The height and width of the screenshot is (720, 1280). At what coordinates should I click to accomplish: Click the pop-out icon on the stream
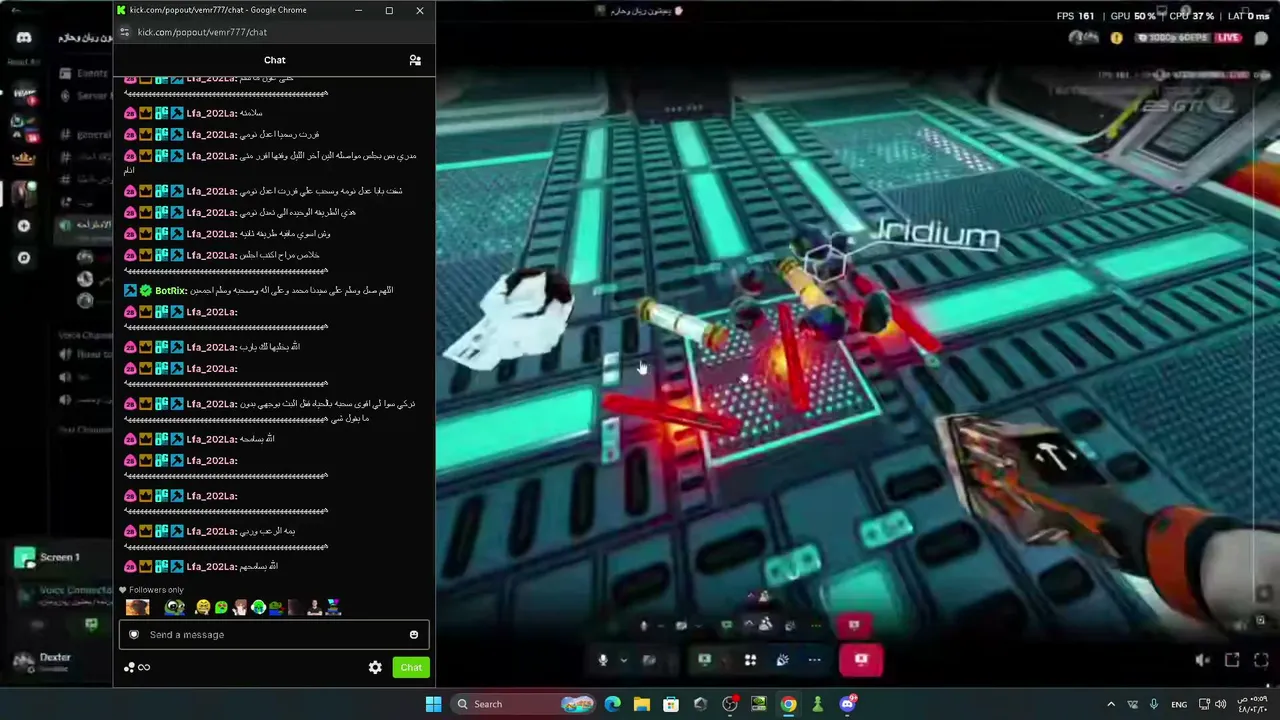1232,660
